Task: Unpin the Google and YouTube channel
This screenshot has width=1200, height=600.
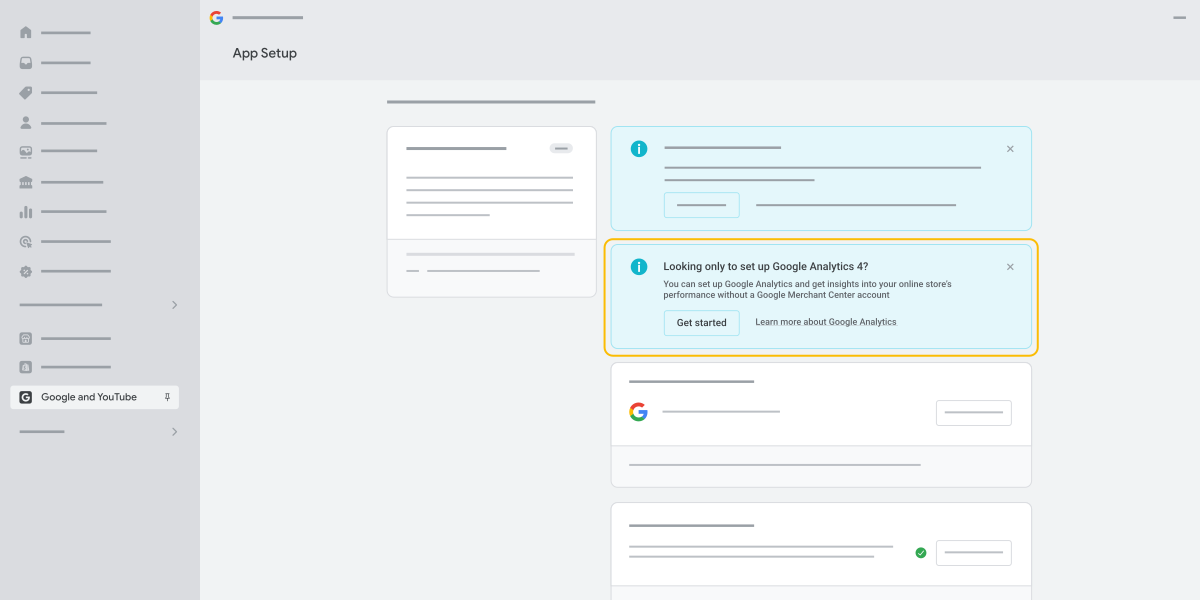Action: coord(167,397)
